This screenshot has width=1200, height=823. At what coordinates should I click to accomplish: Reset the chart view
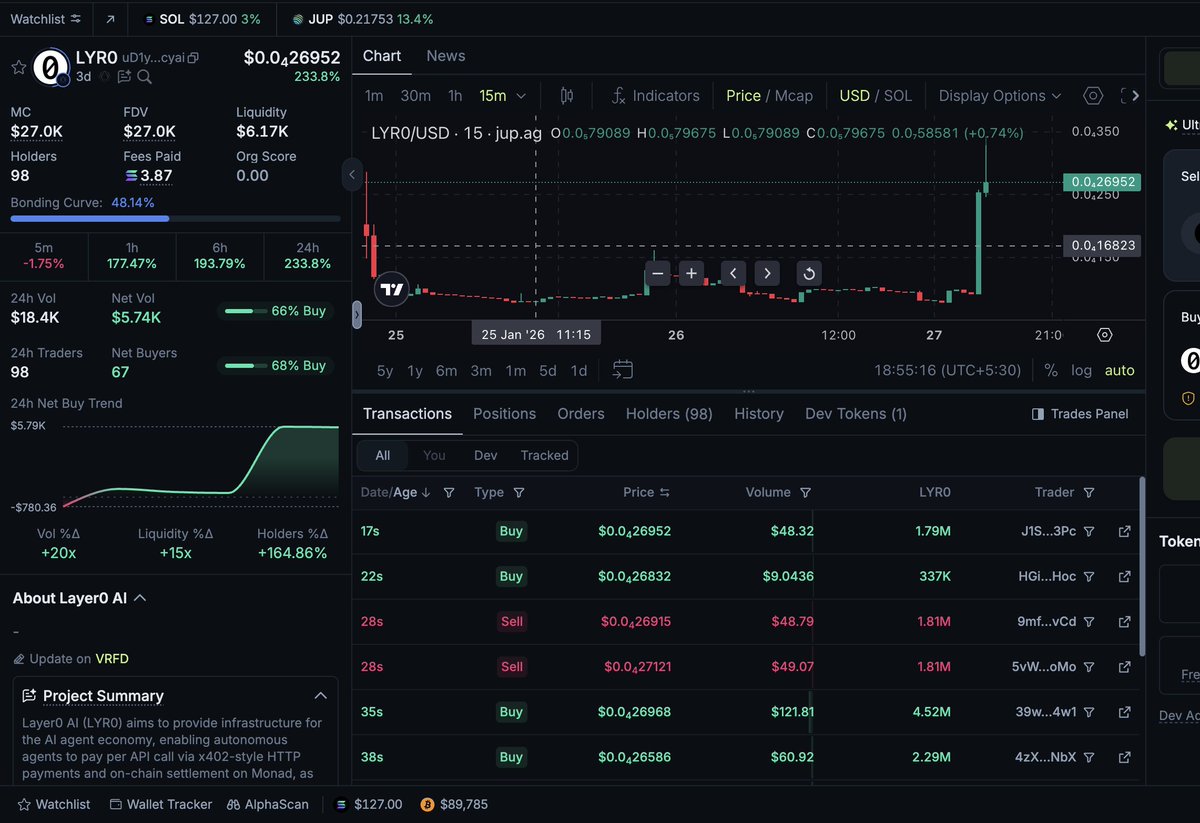[x=809, y=273]
